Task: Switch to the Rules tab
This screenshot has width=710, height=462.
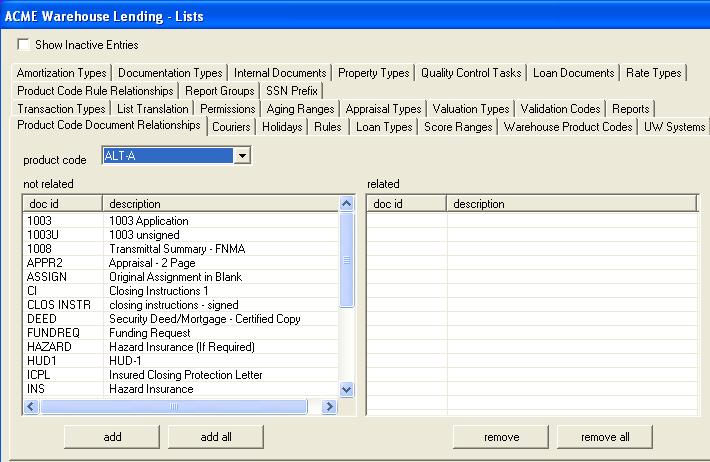Action: pos(328,127)
